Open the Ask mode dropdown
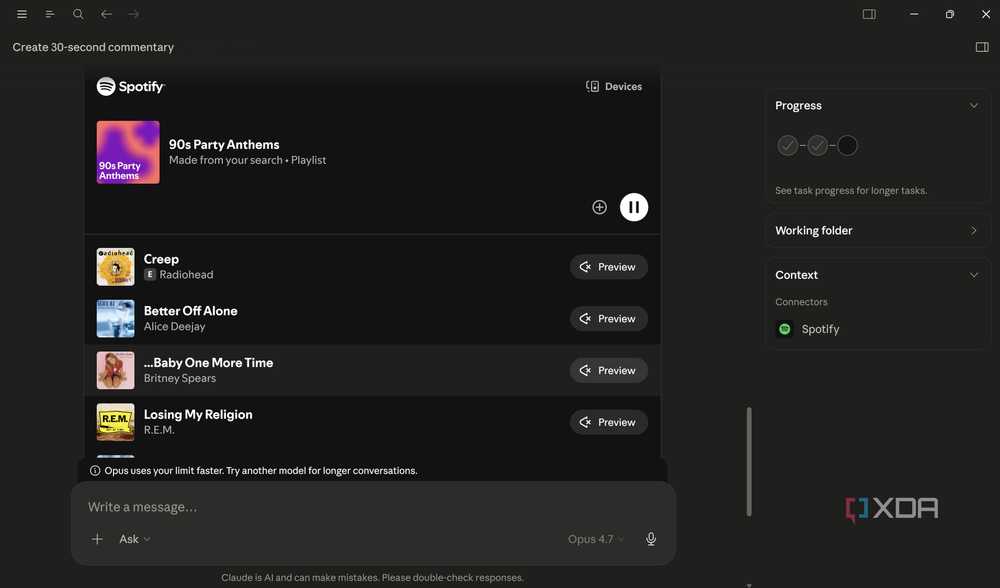Image resolution: width=1000 pixels, height=588 pixels. click(135, 539)
